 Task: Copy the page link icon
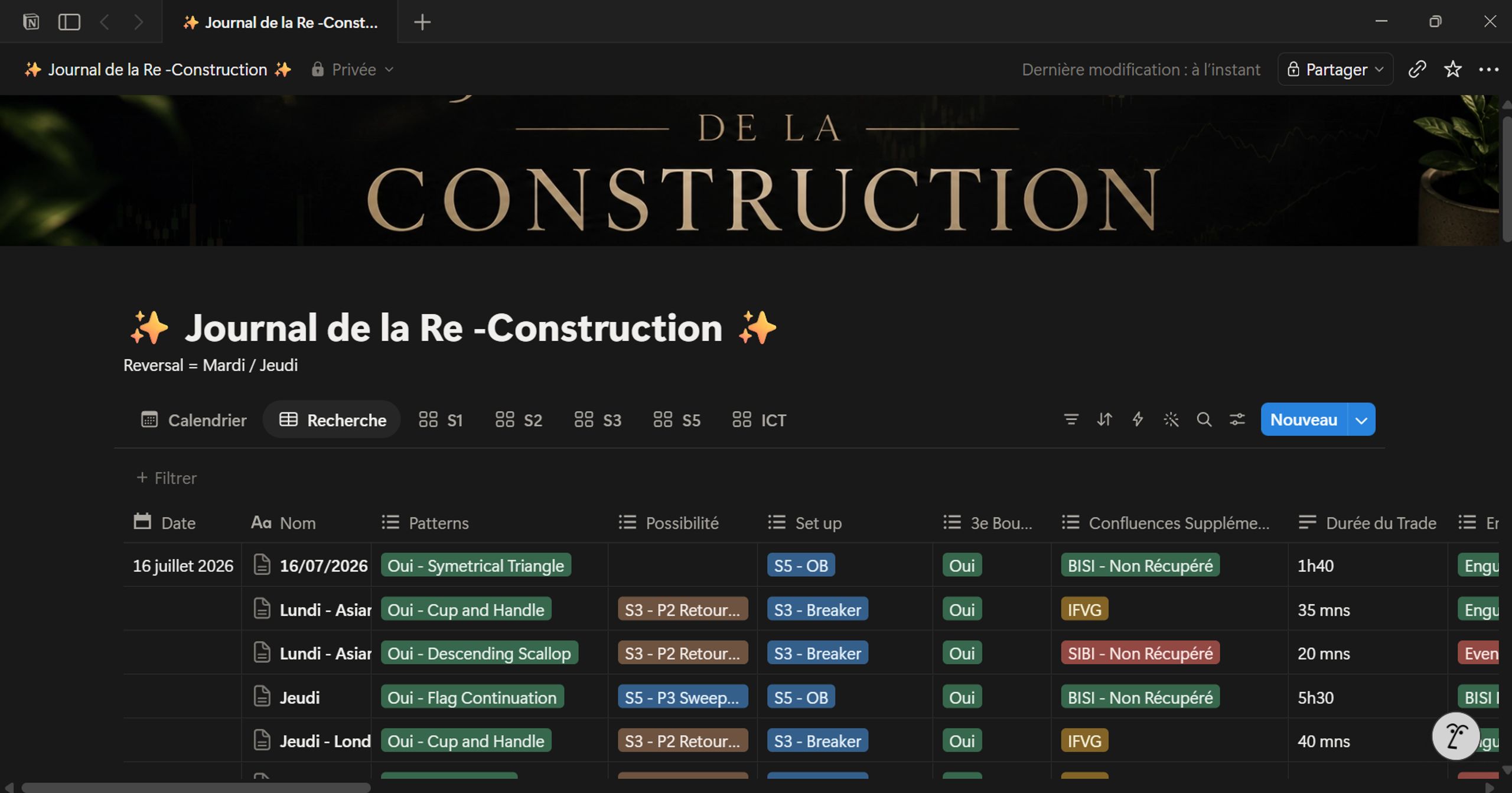[x=1417, y=70]
